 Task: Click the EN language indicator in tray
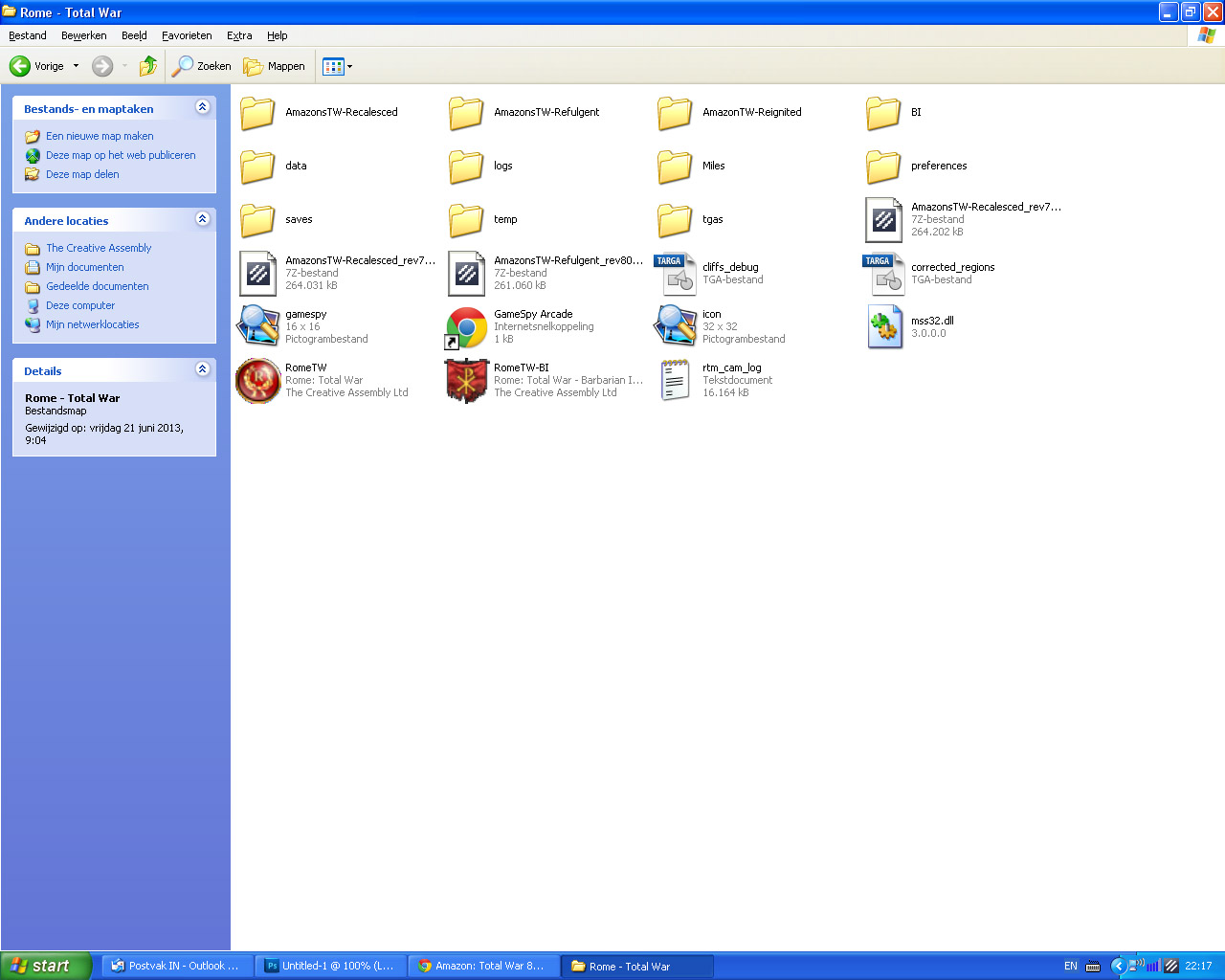pos(1071,967)
